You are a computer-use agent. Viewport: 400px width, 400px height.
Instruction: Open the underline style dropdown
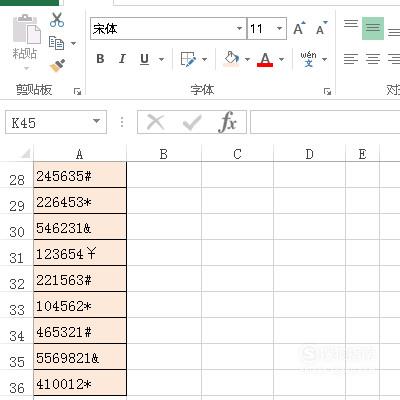click(161, 60)
